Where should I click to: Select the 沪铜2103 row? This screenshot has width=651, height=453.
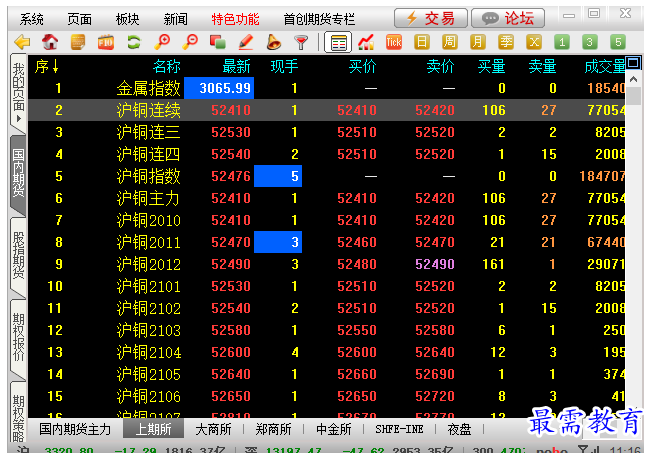[326, 330]
